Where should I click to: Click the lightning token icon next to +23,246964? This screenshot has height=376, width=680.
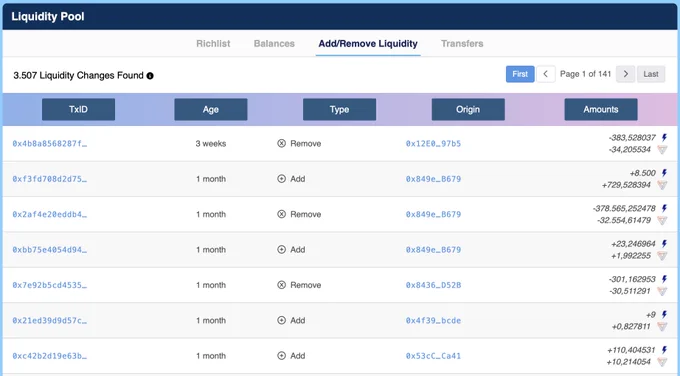point(664,244)
